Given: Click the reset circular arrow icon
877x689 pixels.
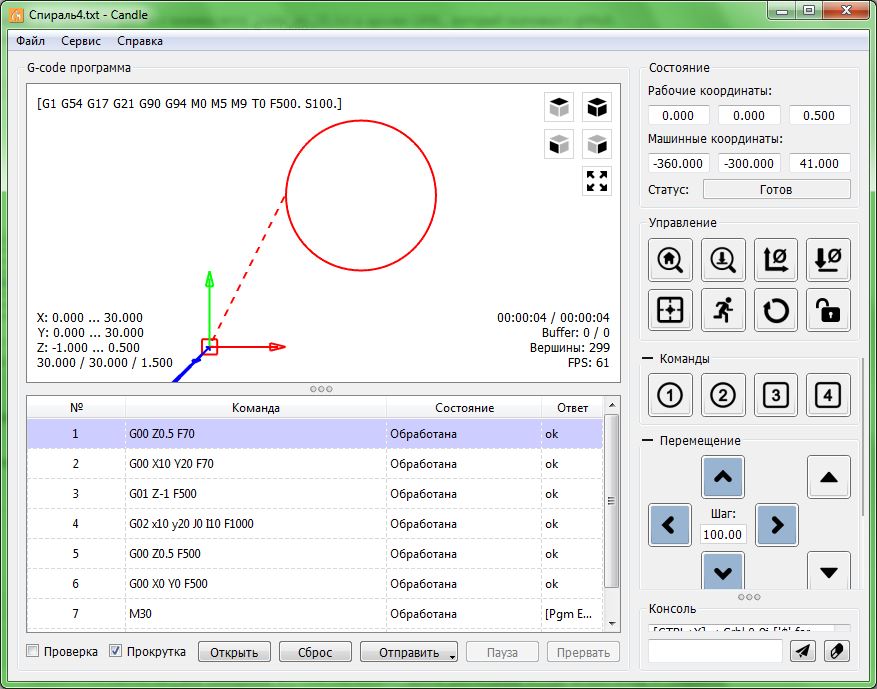Looking at the screenshot, I should click(775, 310).
